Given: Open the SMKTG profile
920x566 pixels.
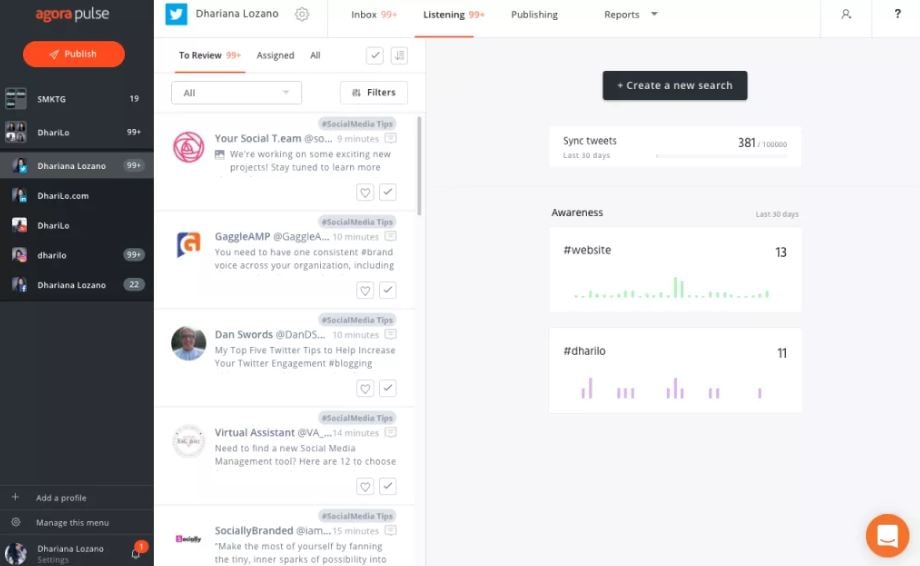Looking at the screenshot, I should (x=77, y=99).
